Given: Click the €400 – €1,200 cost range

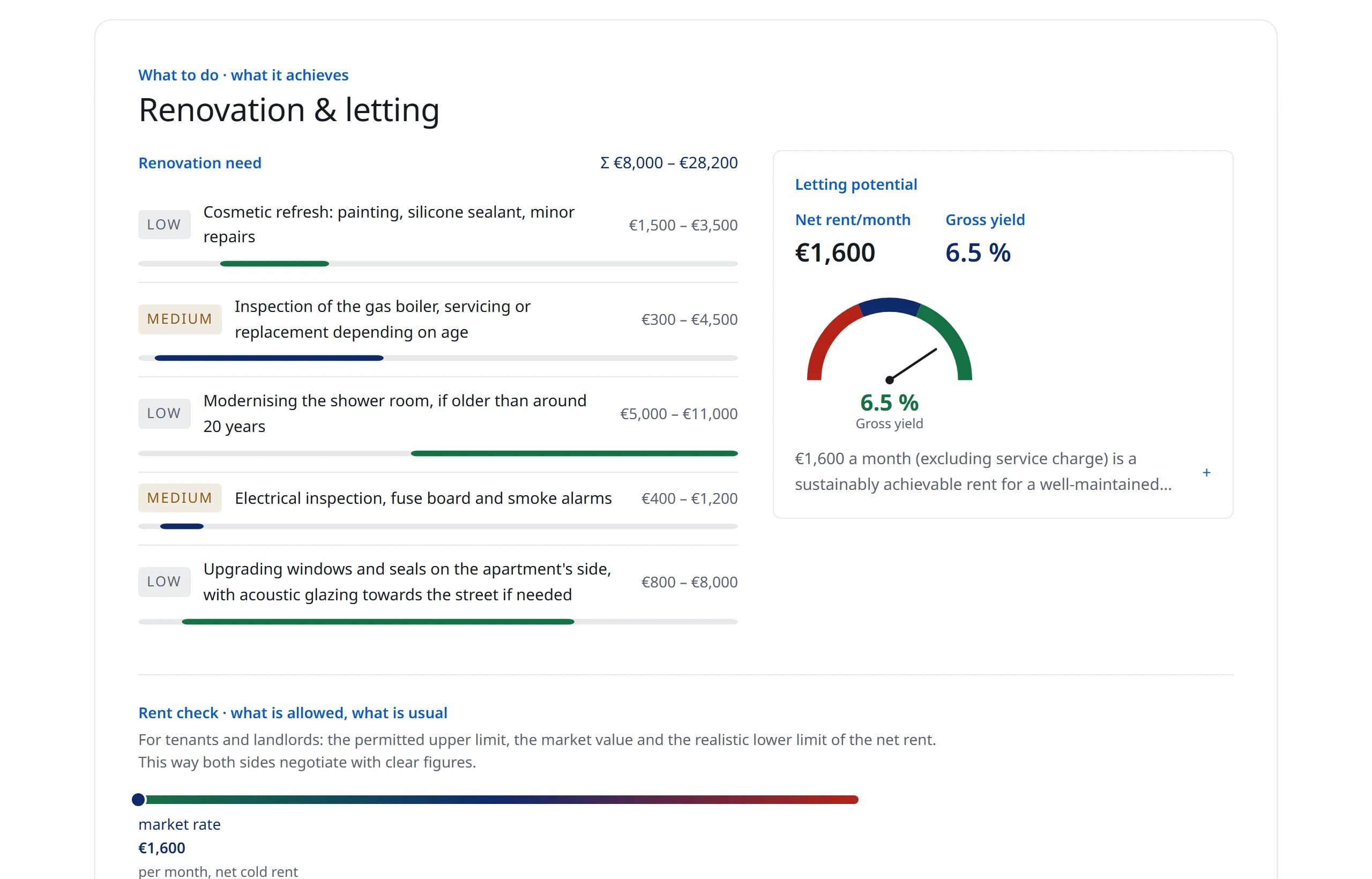Looking at the screenshot, I should tap(689, 498).
